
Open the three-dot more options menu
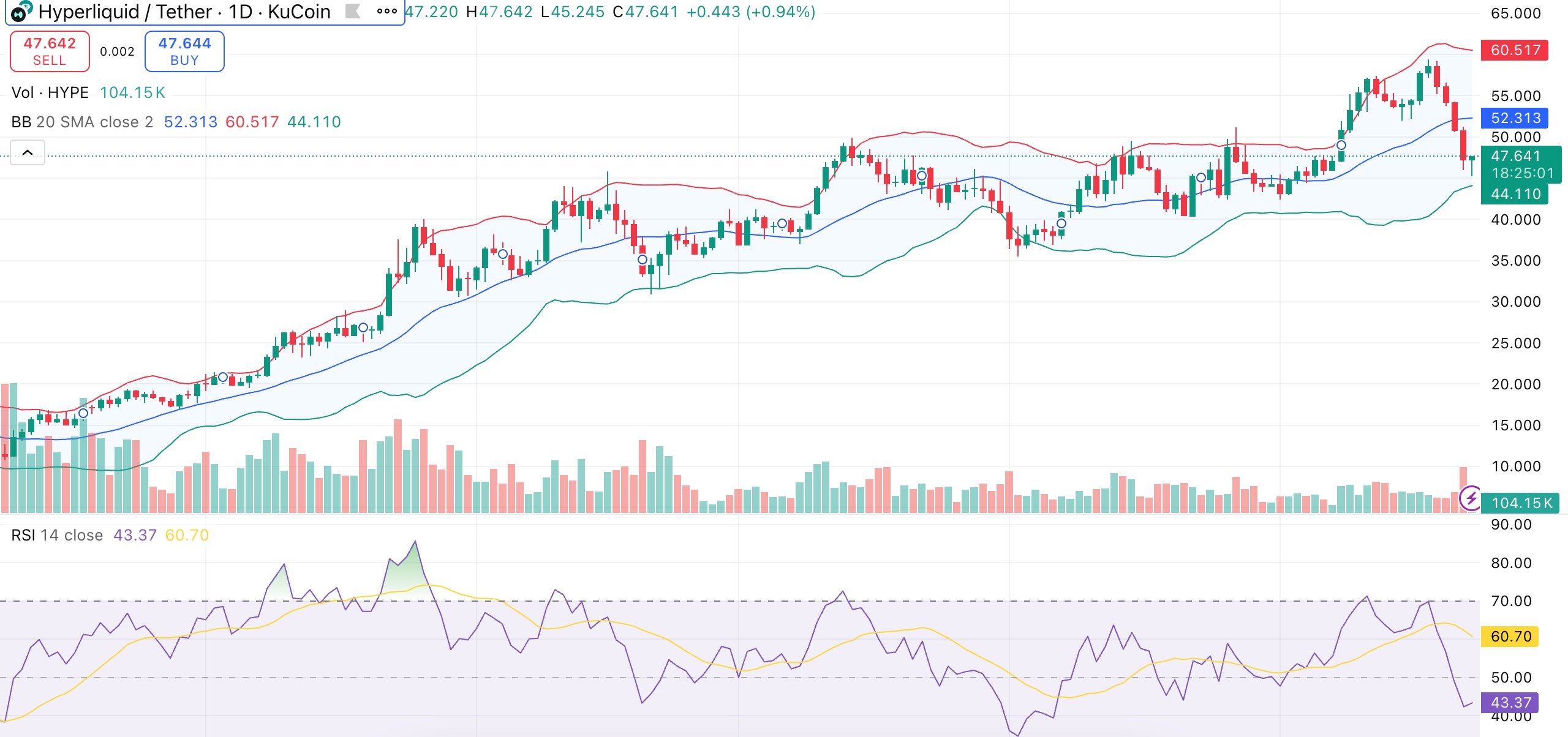click(388, 10)
